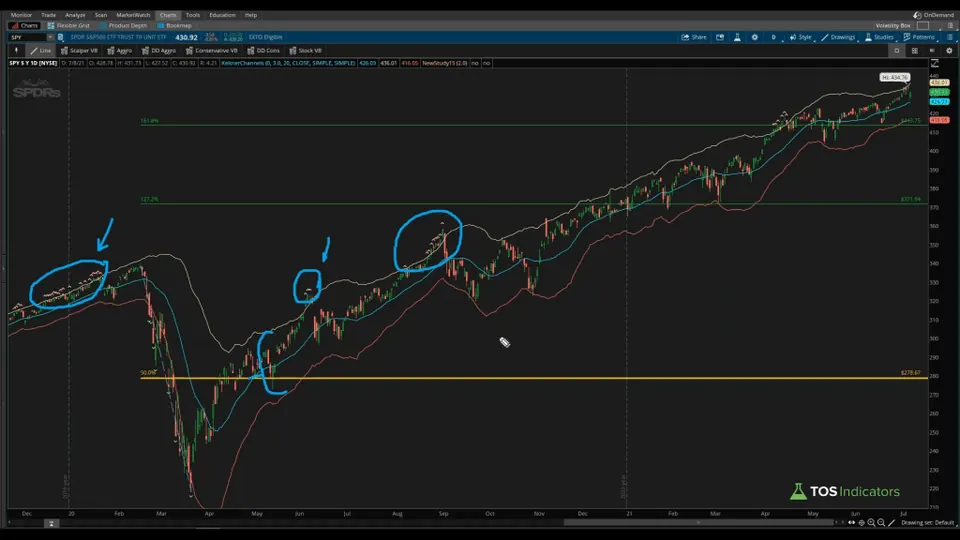
Task: Open the Help tab
Action: point(251,15)
